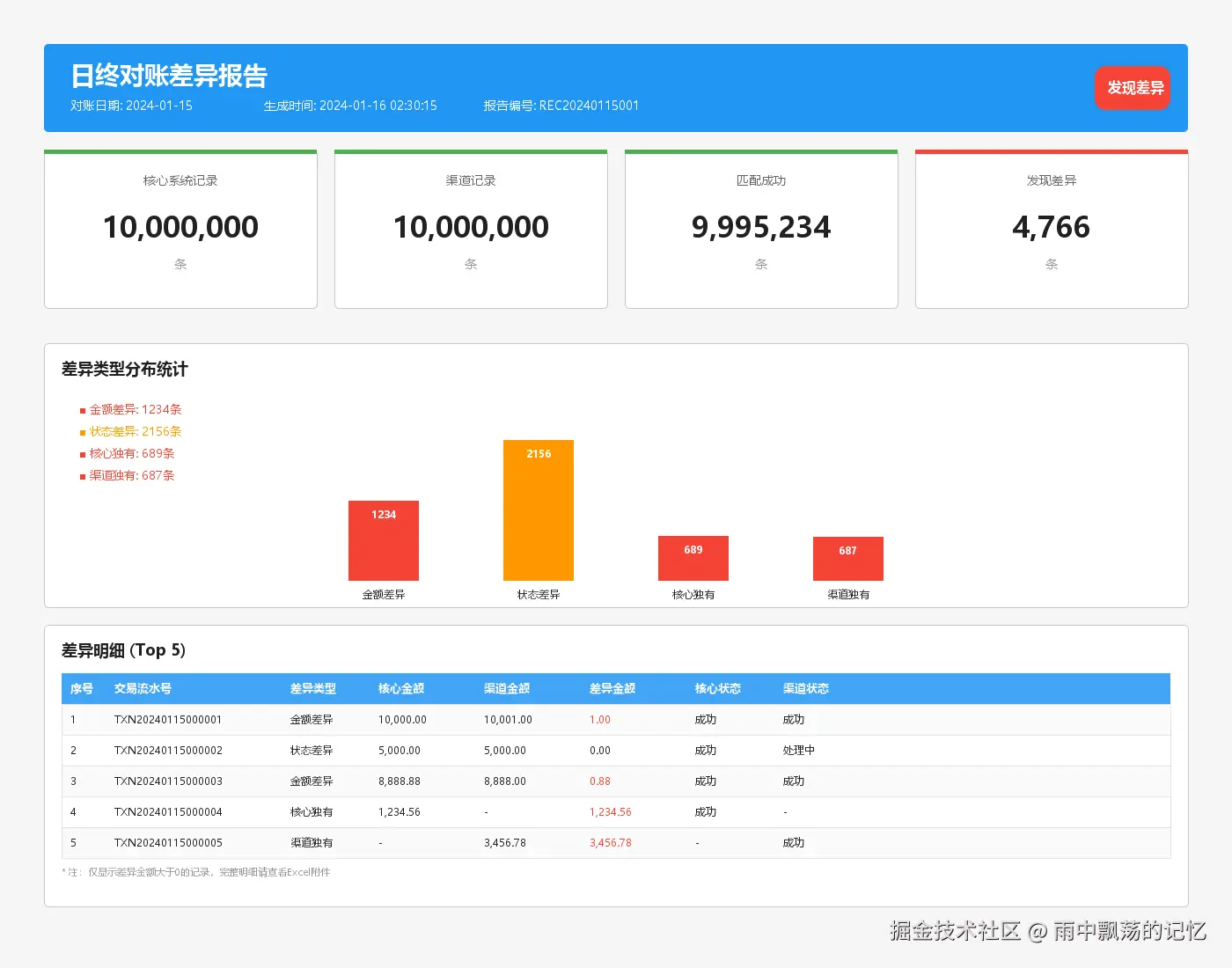Image resolution: width=1232 pixels, height=968 pixels.
Task: Open the 匹配成功 9,995,234 card
Action: [x=761, y=229]
